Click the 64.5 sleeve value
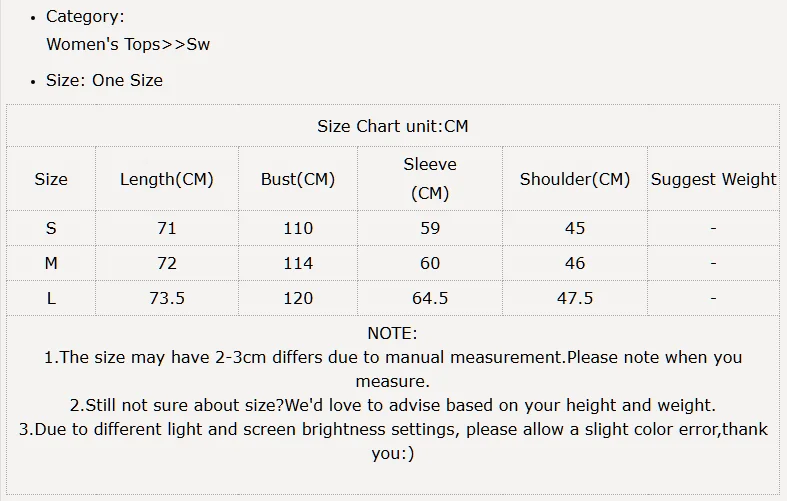The image size is (787, 501). click(430, 298)
